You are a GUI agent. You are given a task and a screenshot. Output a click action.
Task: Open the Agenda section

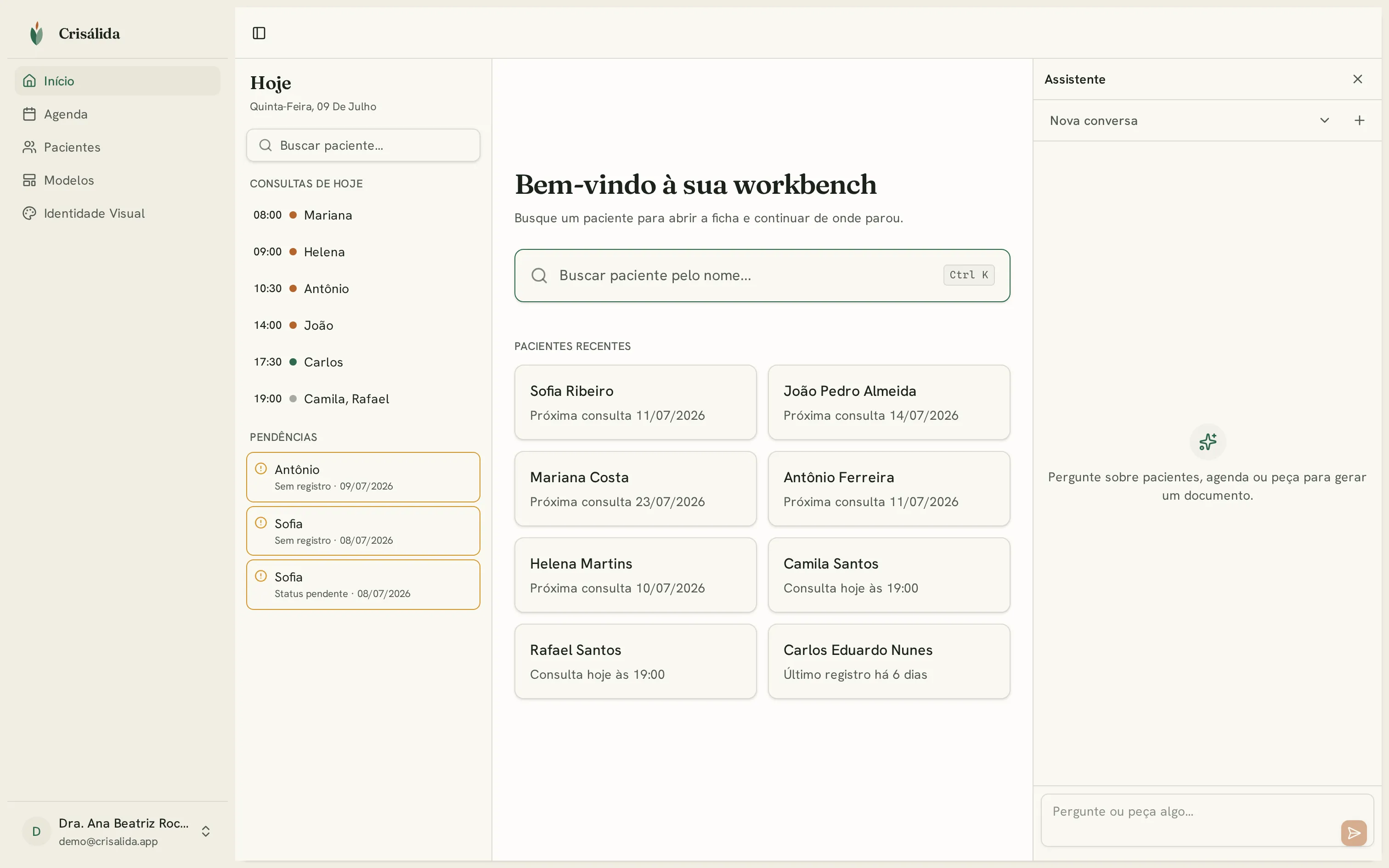118,114
